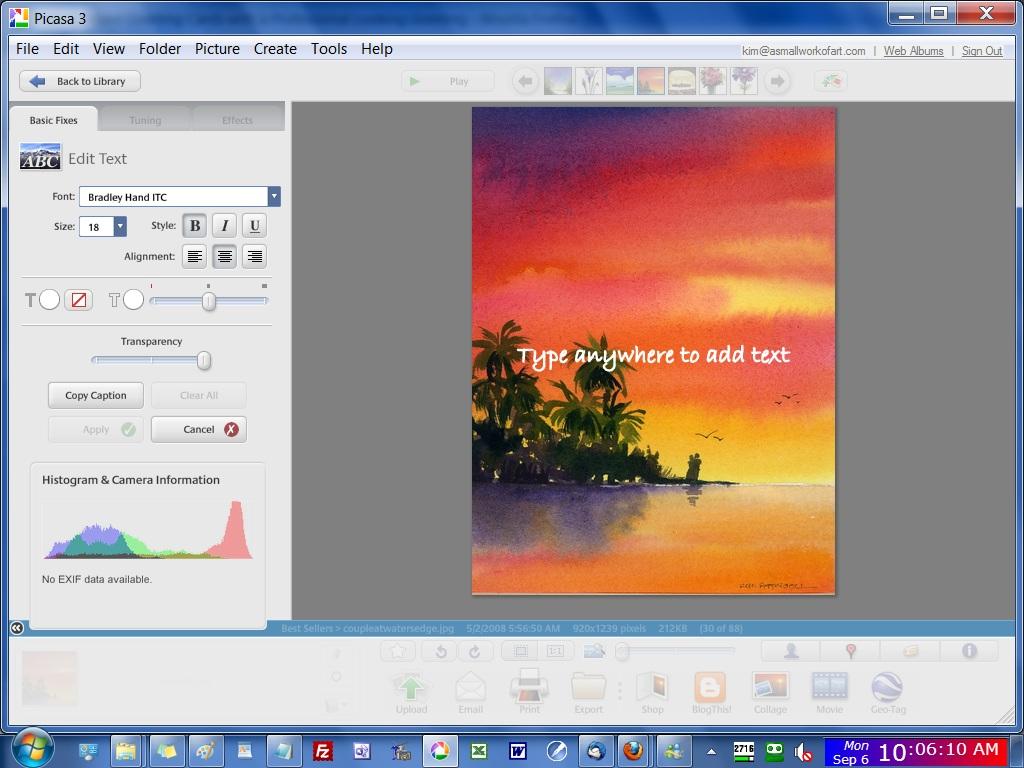Viewport: 1024px width, 768px height.
Task: Click the ABC Edit Text icon
Action: [40, 157]
